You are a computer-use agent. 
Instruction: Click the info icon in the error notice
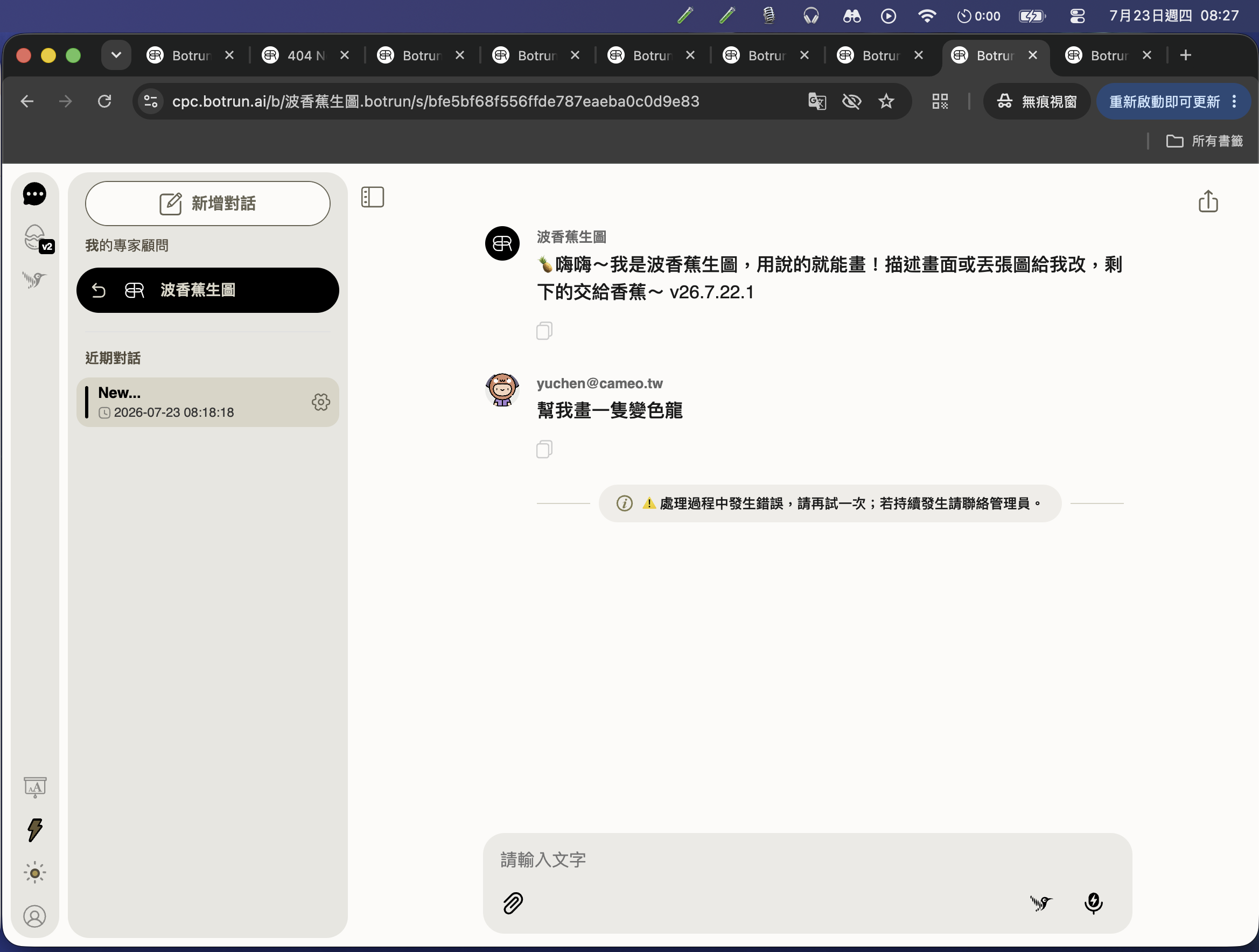point(624,503)
